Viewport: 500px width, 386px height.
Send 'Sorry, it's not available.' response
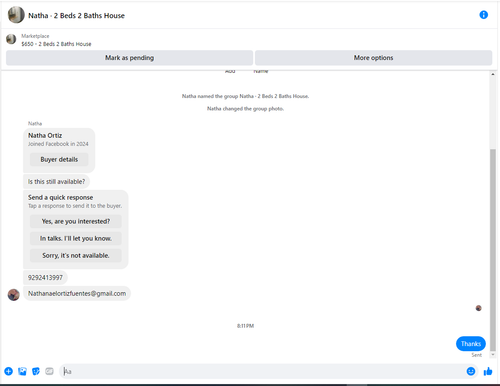click(x=76, y=255)
